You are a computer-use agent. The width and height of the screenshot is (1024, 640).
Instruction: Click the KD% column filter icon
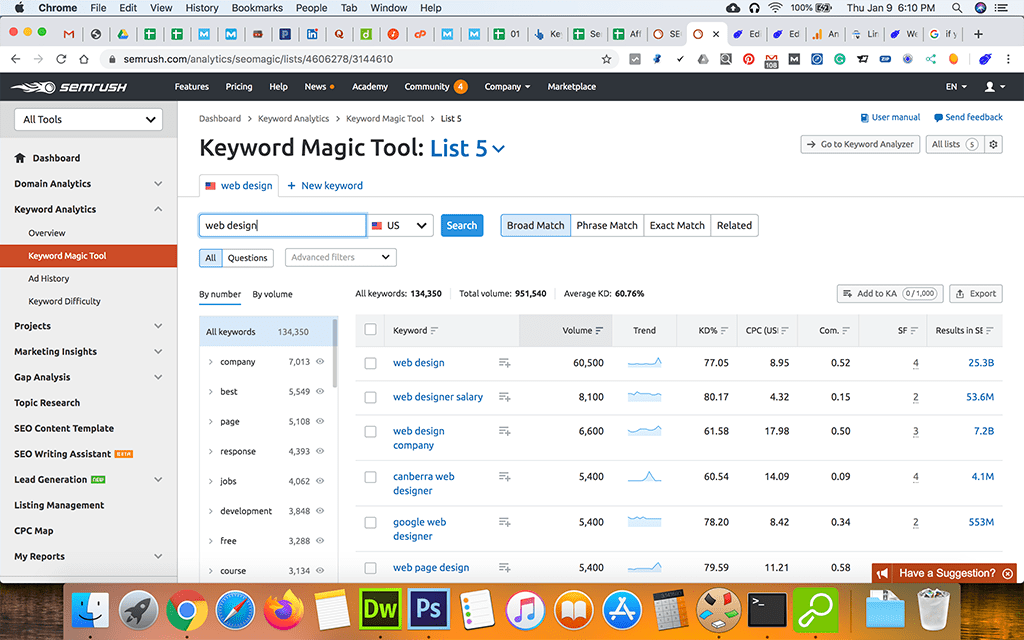(724, 330)
